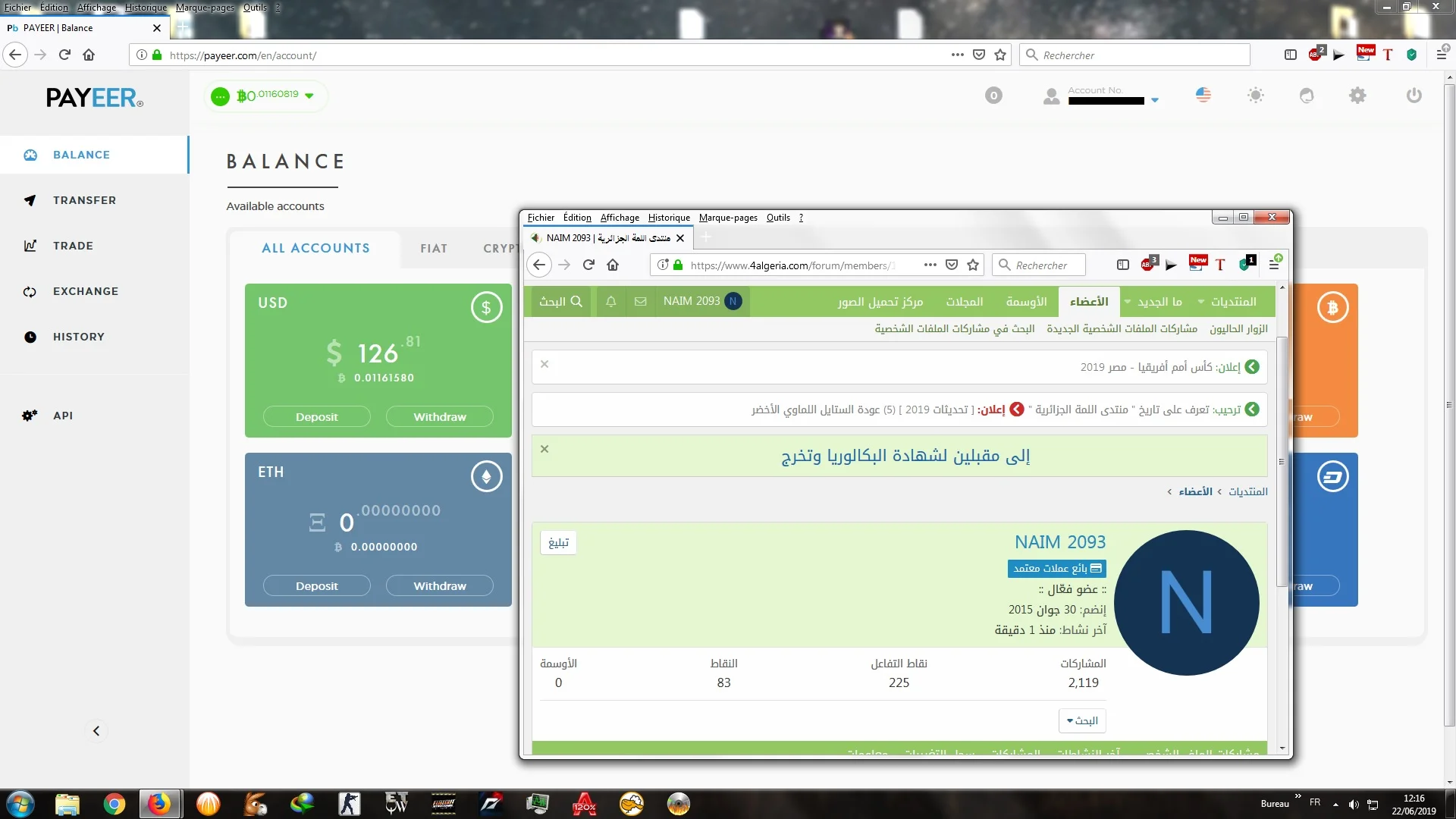This screenshot has width=1456, height=819.
Task: Click the forum notification bell icon
Action: pos(611,302)
